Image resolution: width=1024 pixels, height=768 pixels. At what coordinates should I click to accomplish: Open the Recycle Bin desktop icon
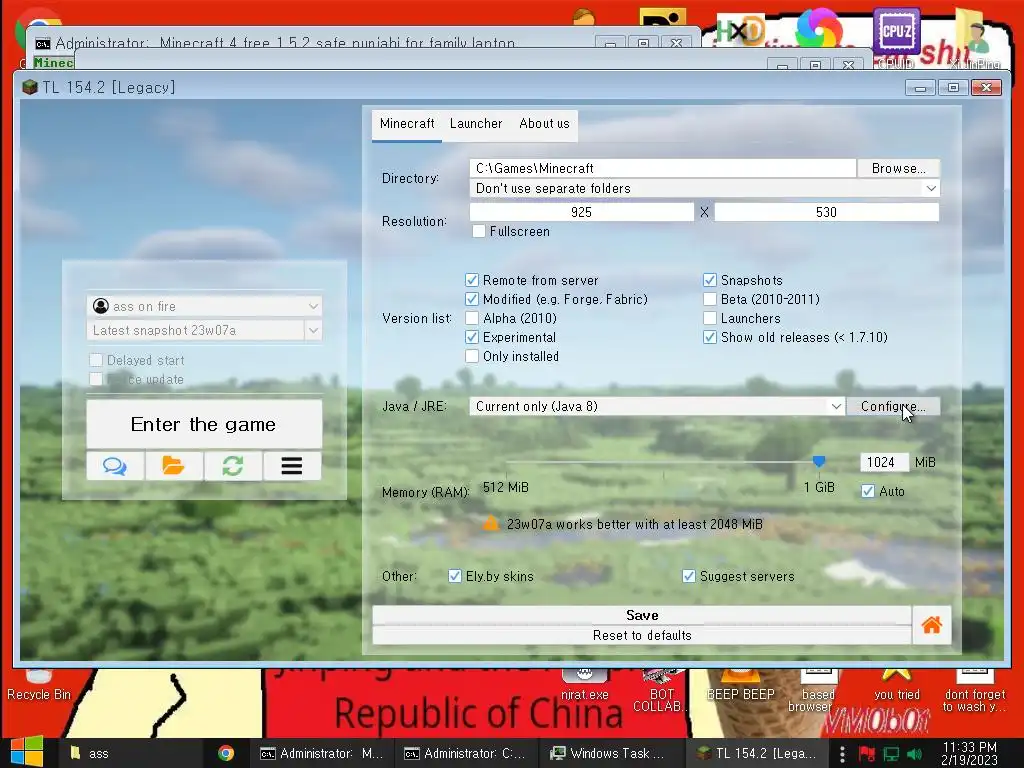(39, 686)
